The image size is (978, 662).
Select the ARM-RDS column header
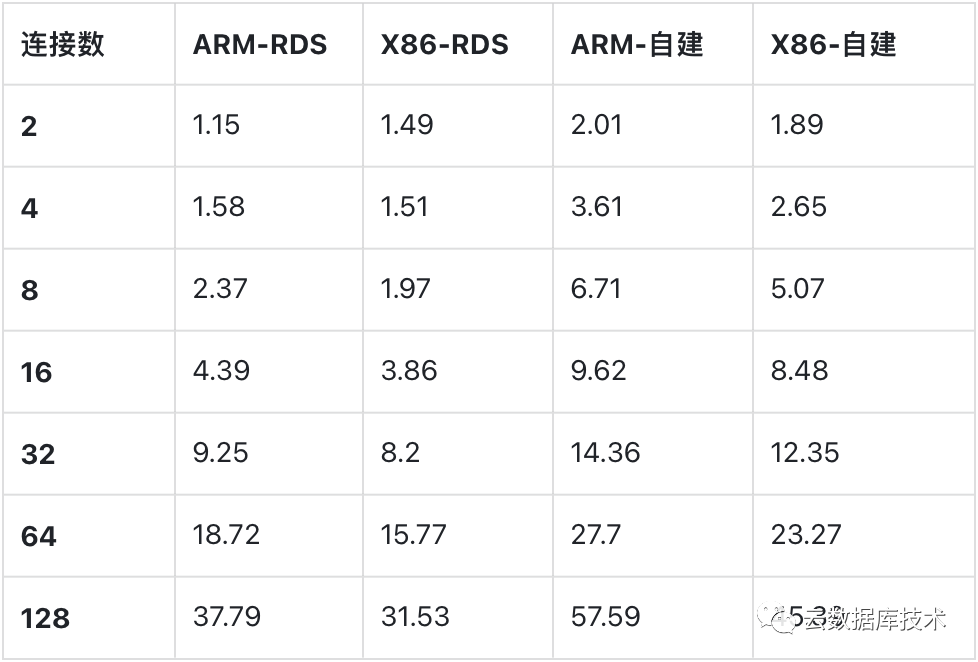[260, 44]
